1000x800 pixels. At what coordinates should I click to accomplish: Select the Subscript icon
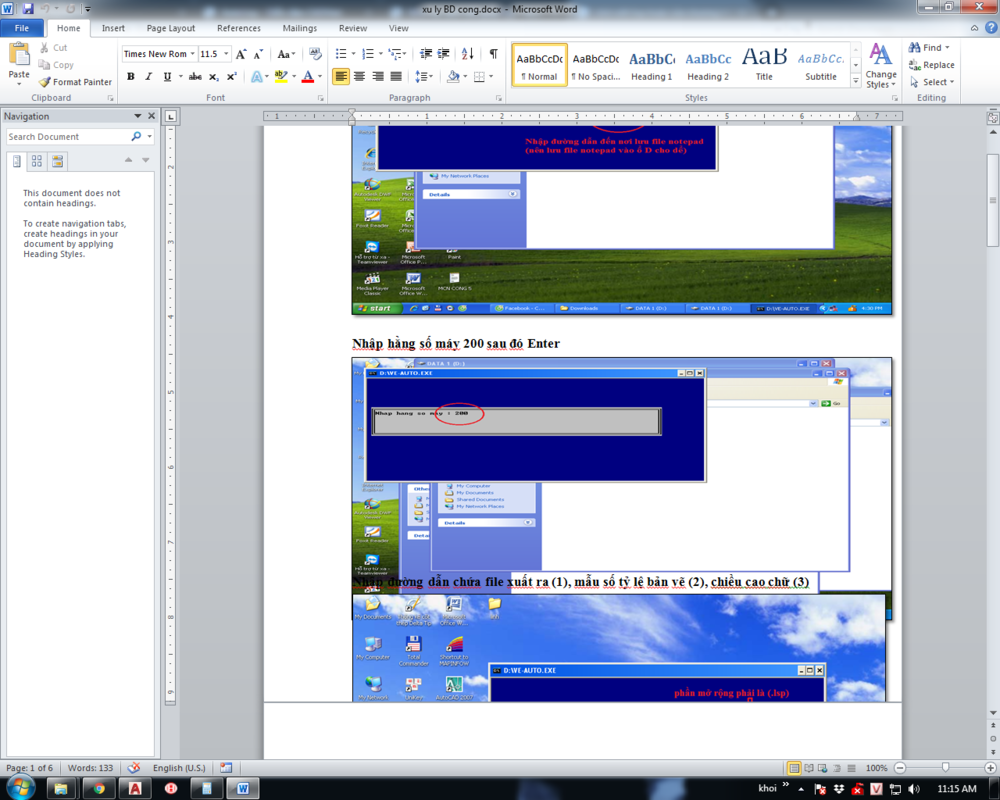[212, 76]
